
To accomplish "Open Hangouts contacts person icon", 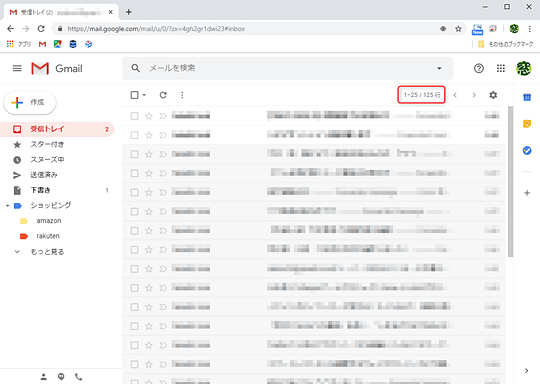I will point(44,377).
